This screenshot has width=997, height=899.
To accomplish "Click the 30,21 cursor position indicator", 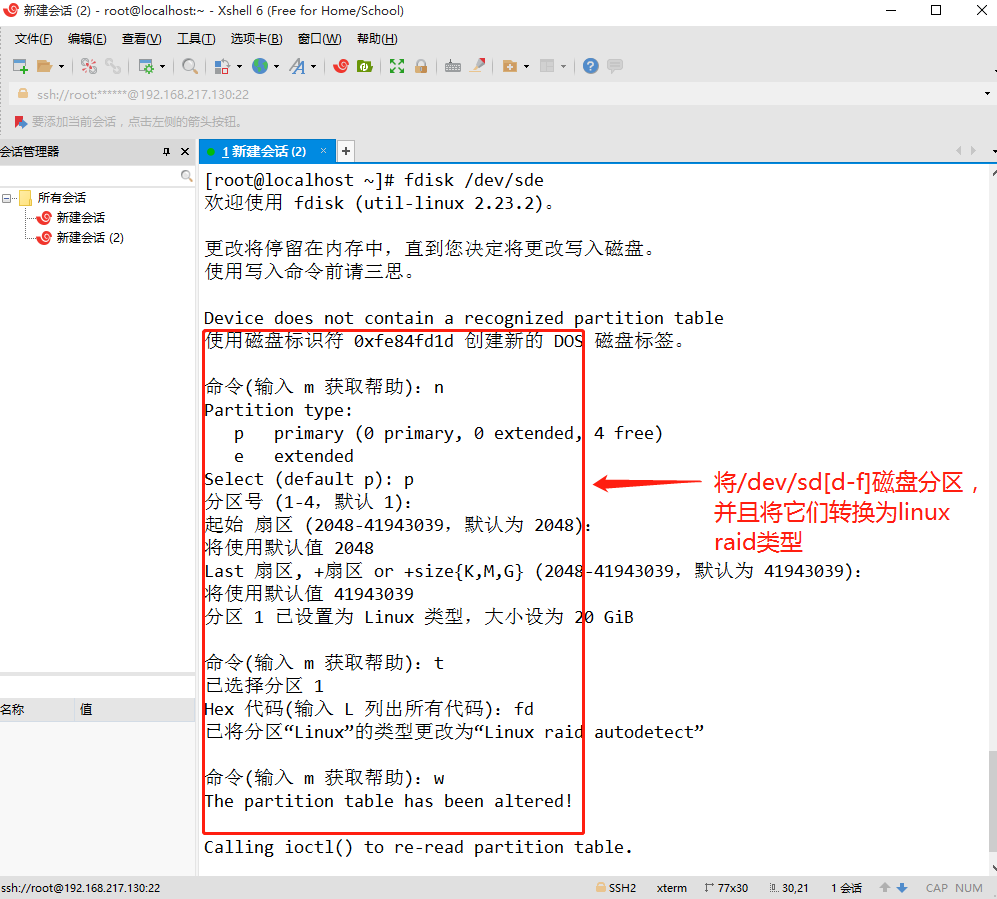I will point(788,888).
